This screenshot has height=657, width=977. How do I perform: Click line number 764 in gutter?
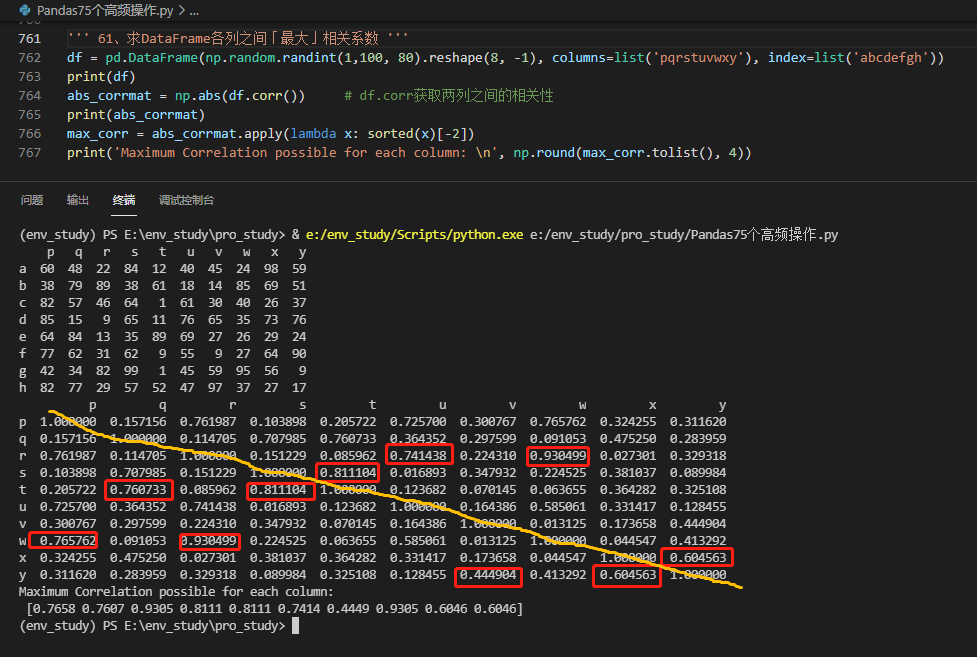[x=30, y=96]
